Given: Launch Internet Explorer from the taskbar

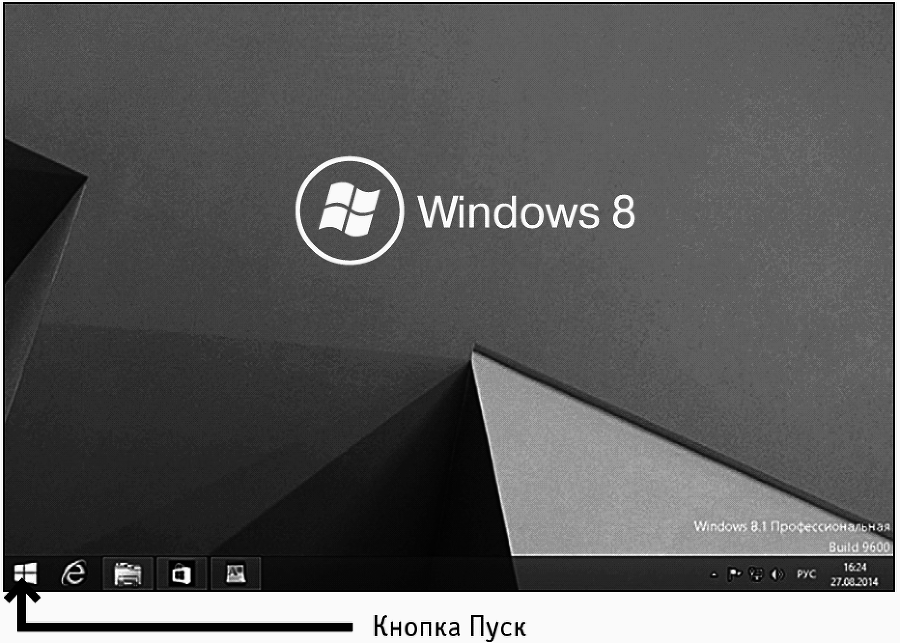Looking at the screenshot, I should 75,573.
